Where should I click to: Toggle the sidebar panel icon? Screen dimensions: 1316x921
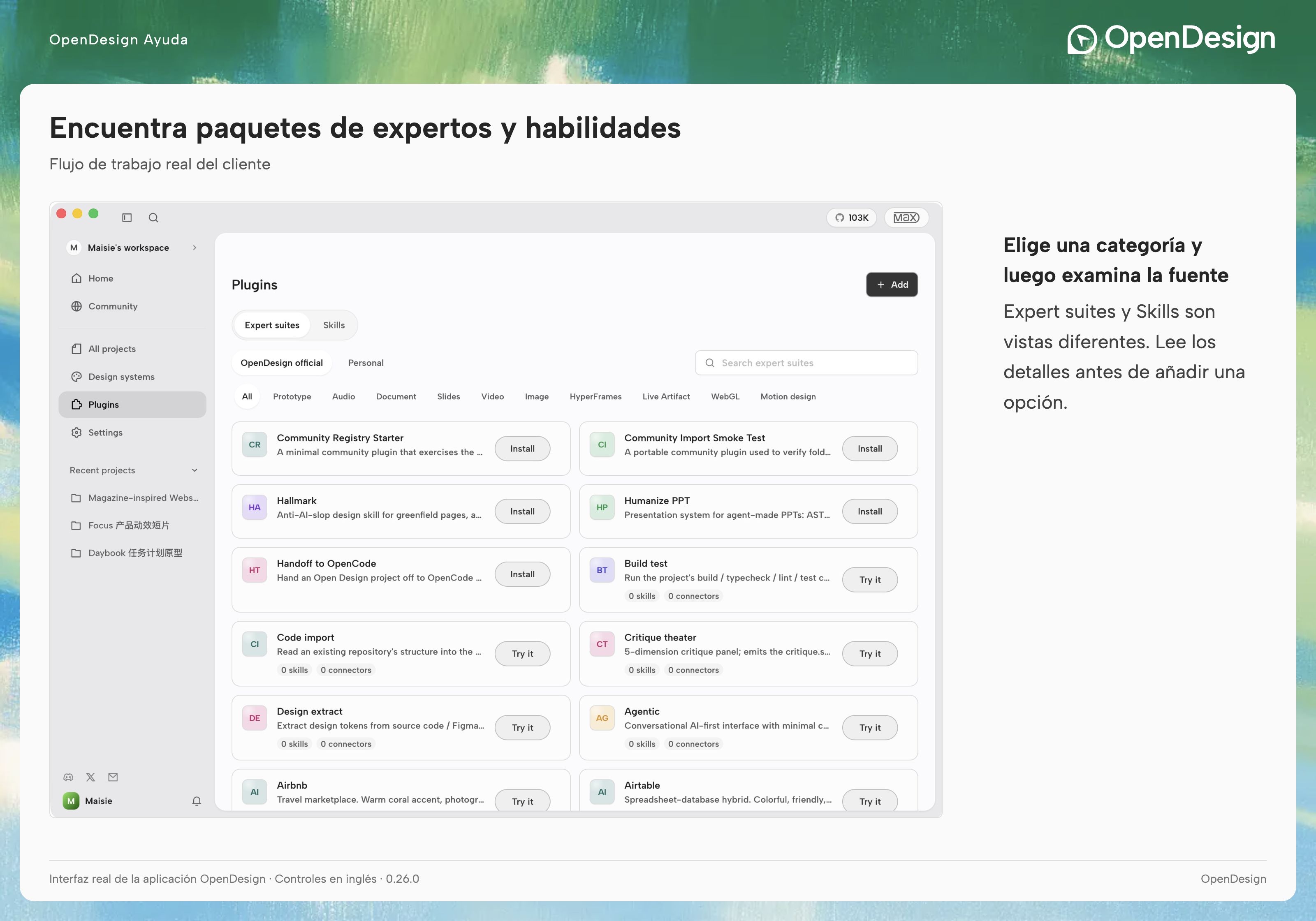(127, 218)
